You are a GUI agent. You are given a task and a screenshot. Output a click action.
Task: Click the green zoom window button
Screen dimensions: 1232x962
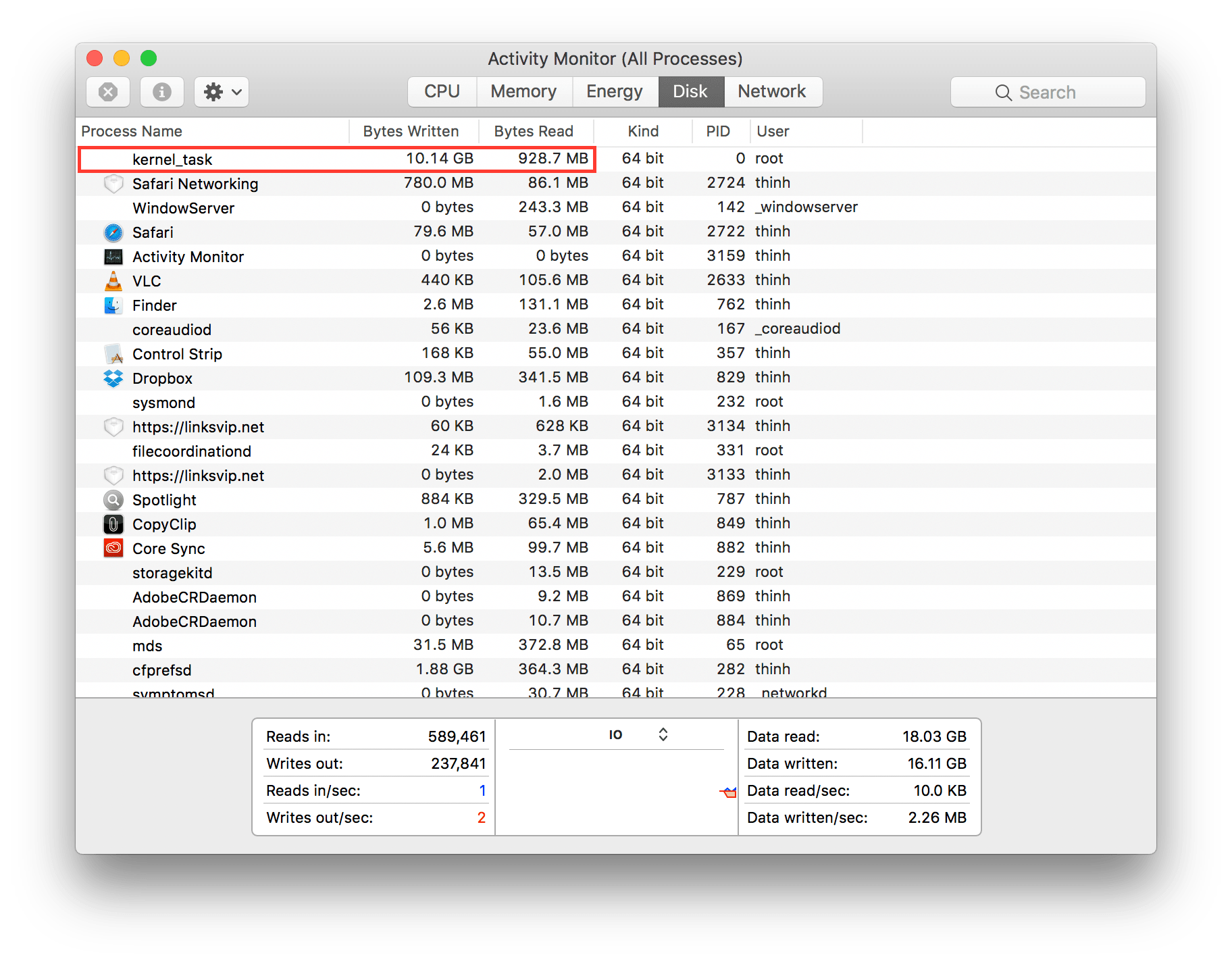pyautogui.click(x=149, y=58)
